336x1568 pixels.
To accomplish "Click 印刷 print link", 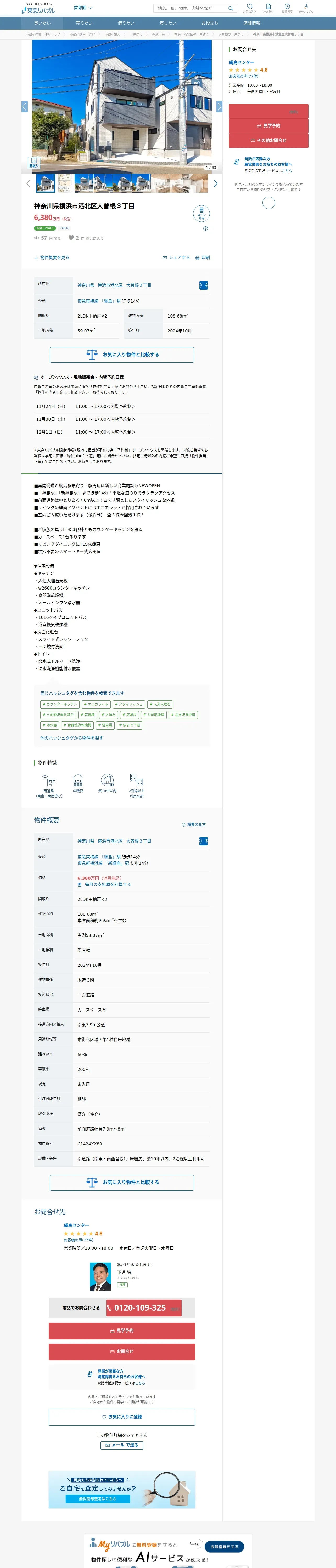I will pos(203,257).
